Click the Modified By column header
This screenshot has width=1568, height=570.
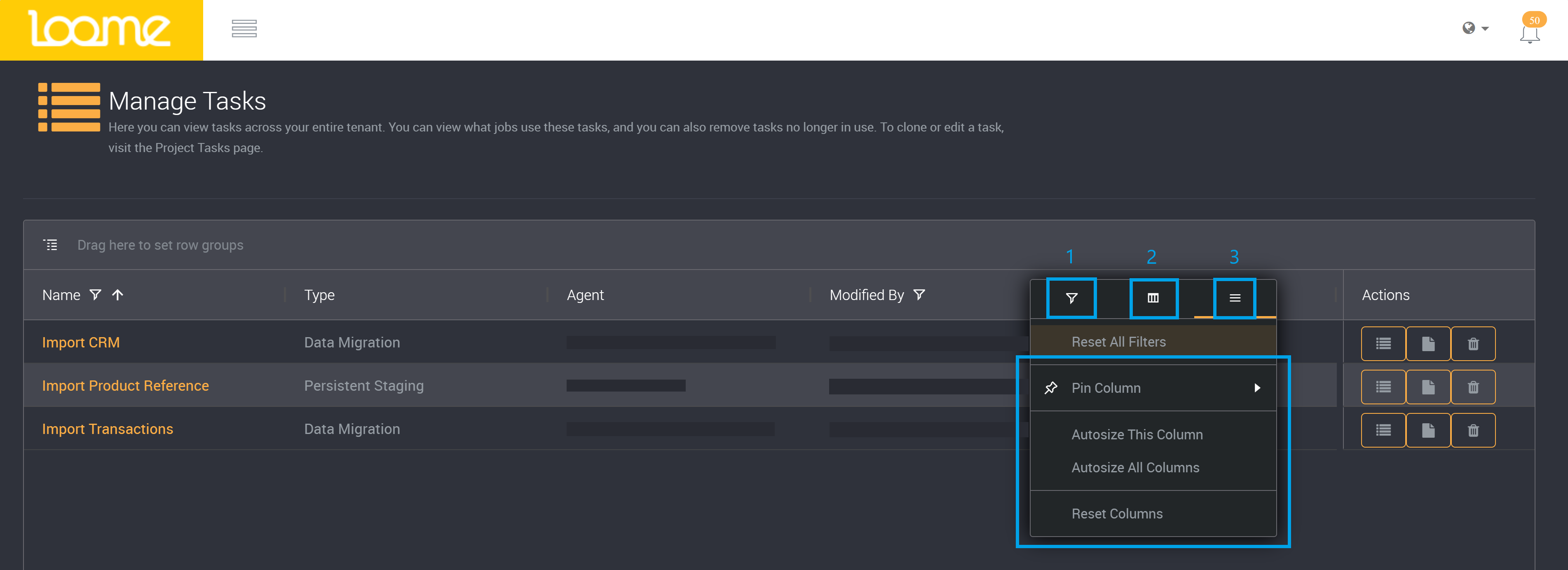click(866, 295)
